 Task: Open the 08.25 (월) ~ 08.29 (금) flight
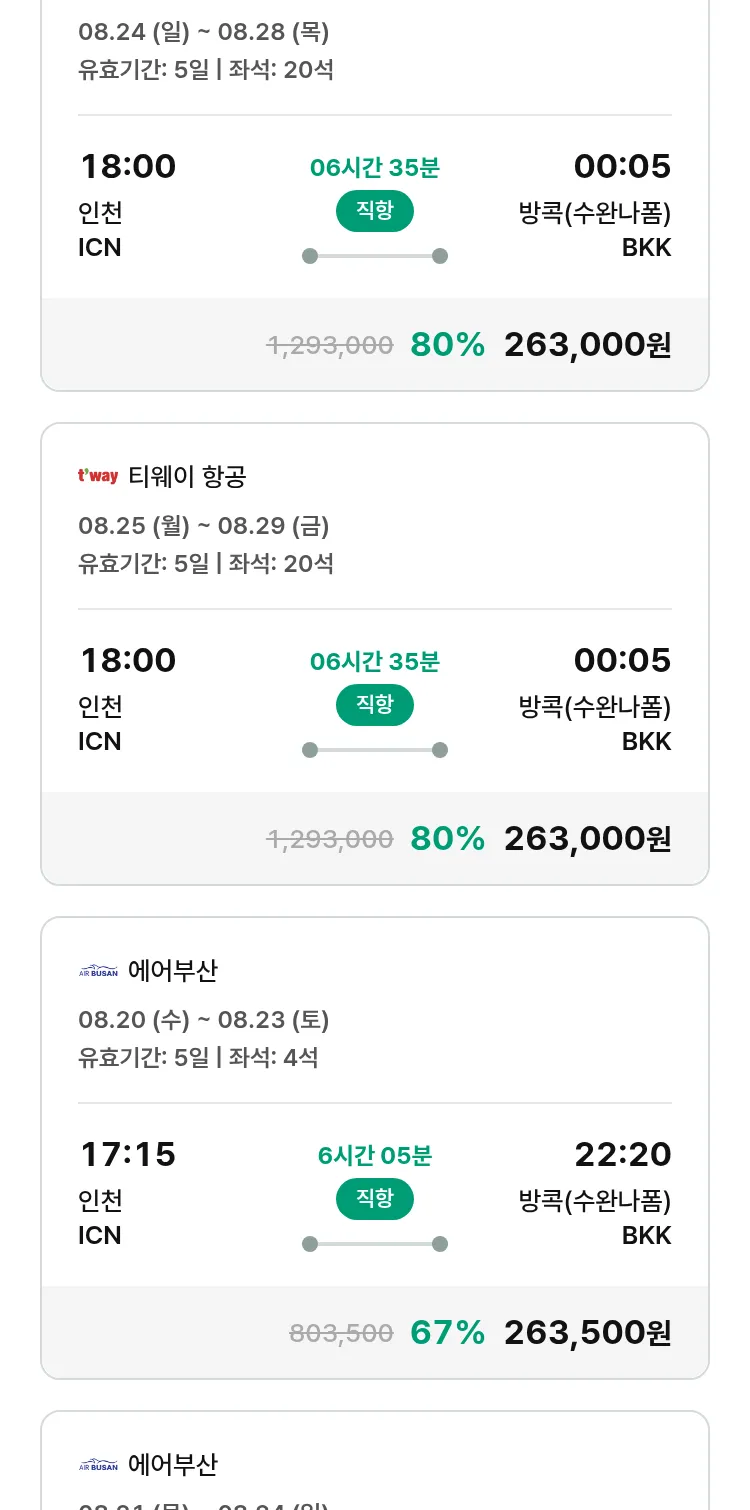[204, 526]
